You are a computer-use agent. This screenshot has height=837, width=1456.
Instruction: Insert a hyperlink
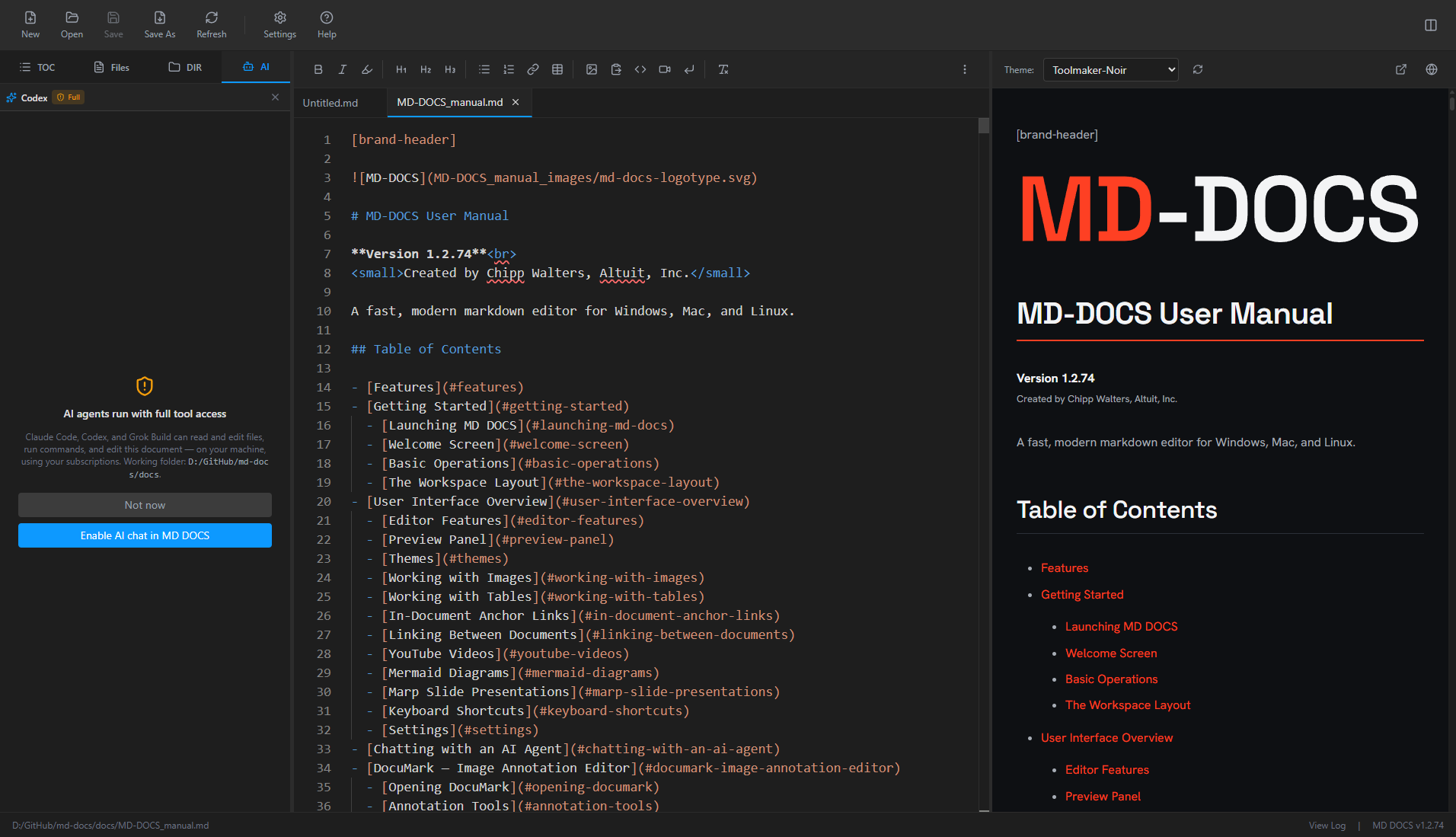coord(533,69)
